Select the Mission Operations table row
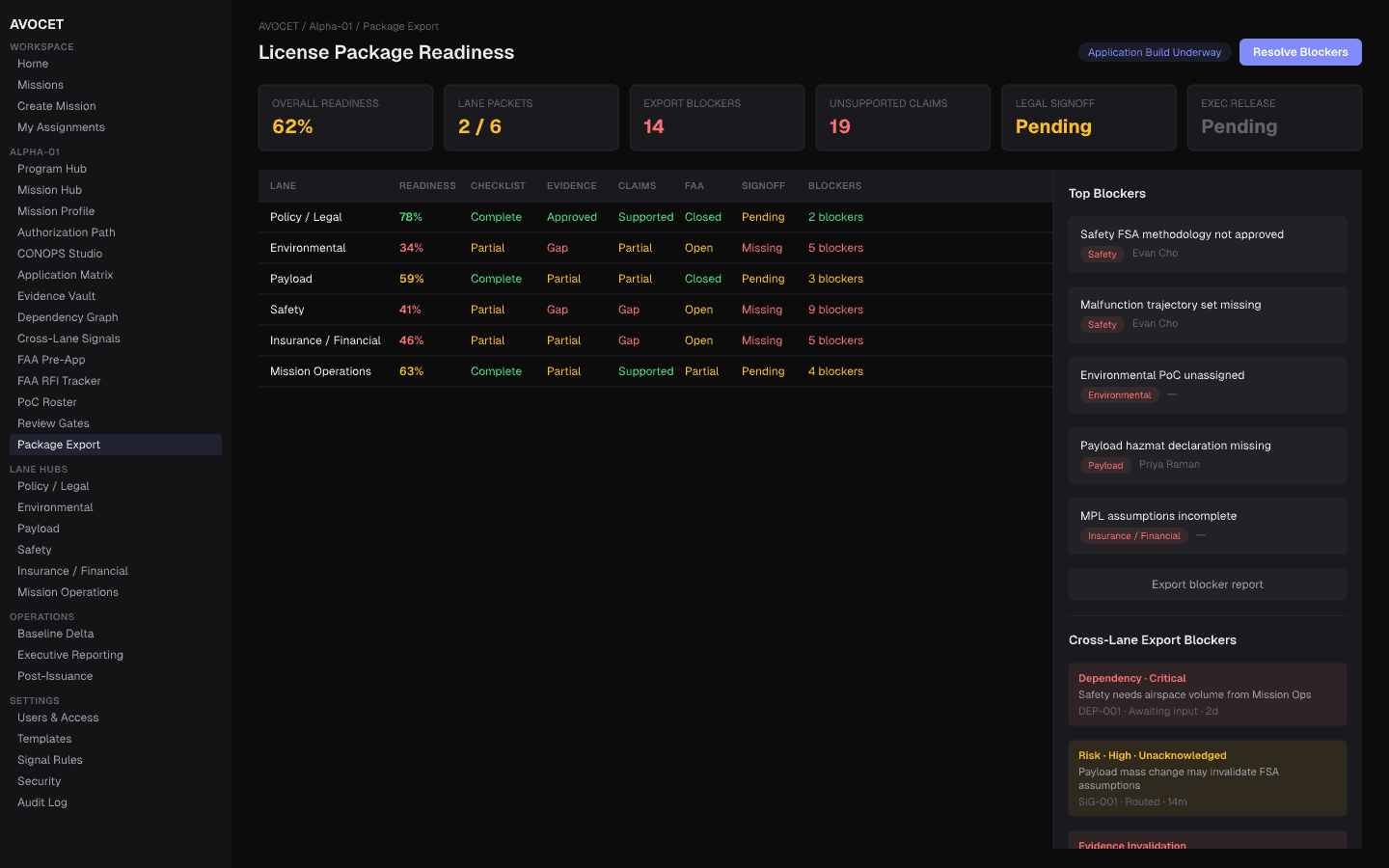The width and height of the screenshot is (1389, 868). point(656,371)
